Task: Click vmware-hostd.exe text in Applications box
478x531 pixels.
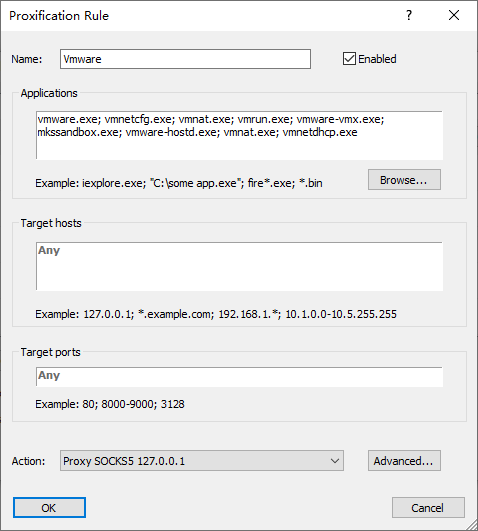Action: click(x=171, y=132)
